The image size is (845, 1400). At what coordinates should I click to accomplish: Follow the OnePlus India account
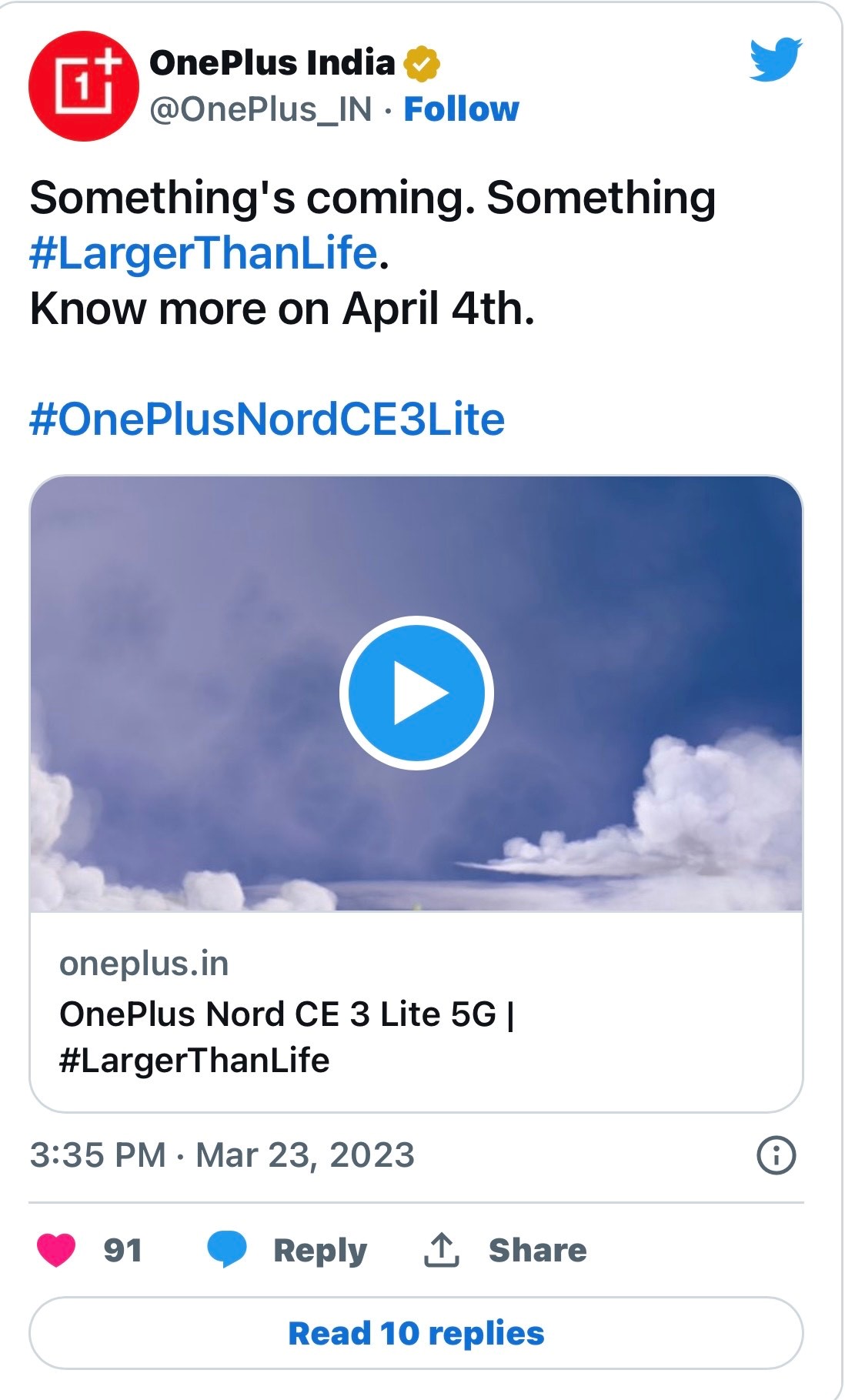461,109
